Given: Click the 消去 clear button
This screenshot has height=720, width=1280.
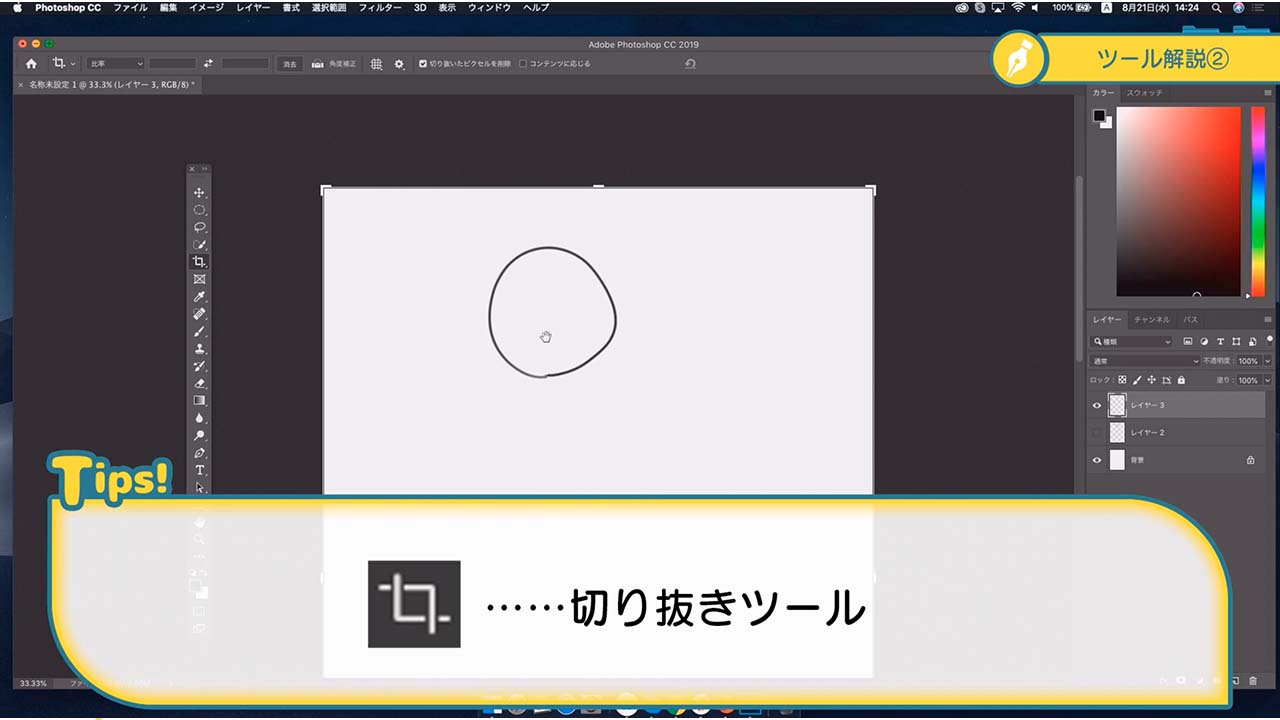Looking at the screenshot, I should pyautogui.click(x=289, y=64).
